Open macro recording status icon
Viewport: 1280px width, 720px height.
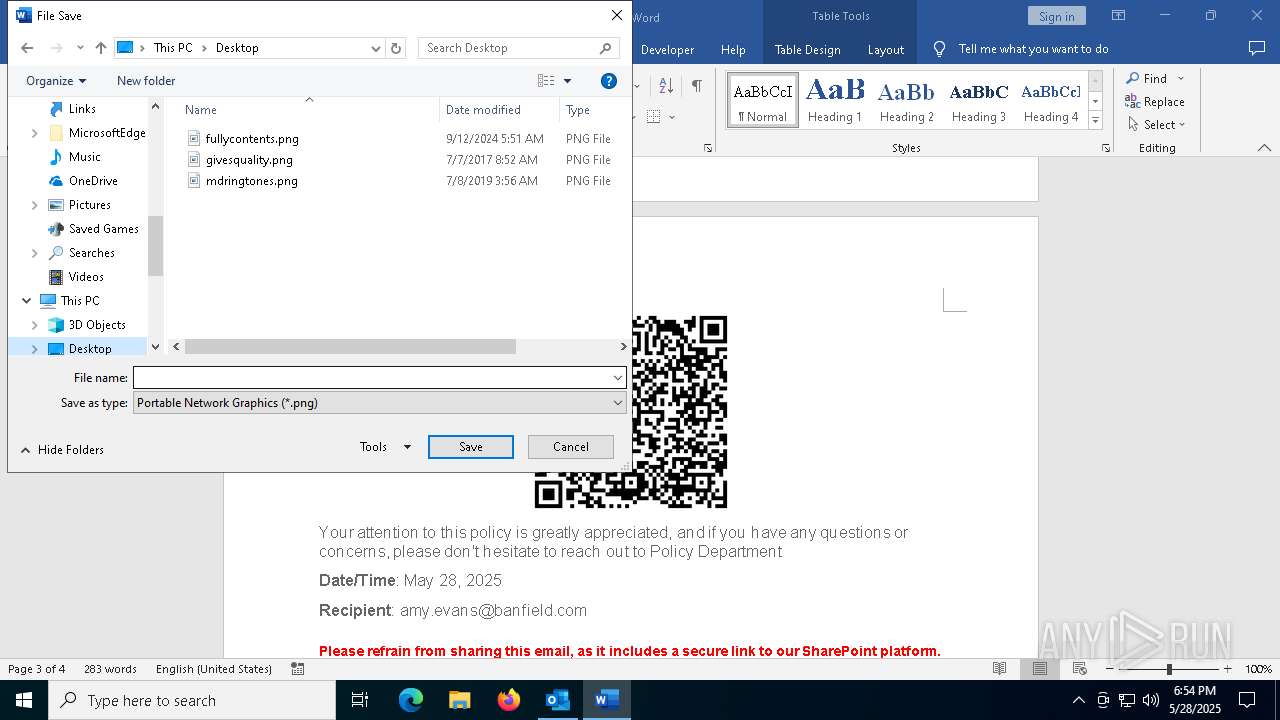[297, 669]
